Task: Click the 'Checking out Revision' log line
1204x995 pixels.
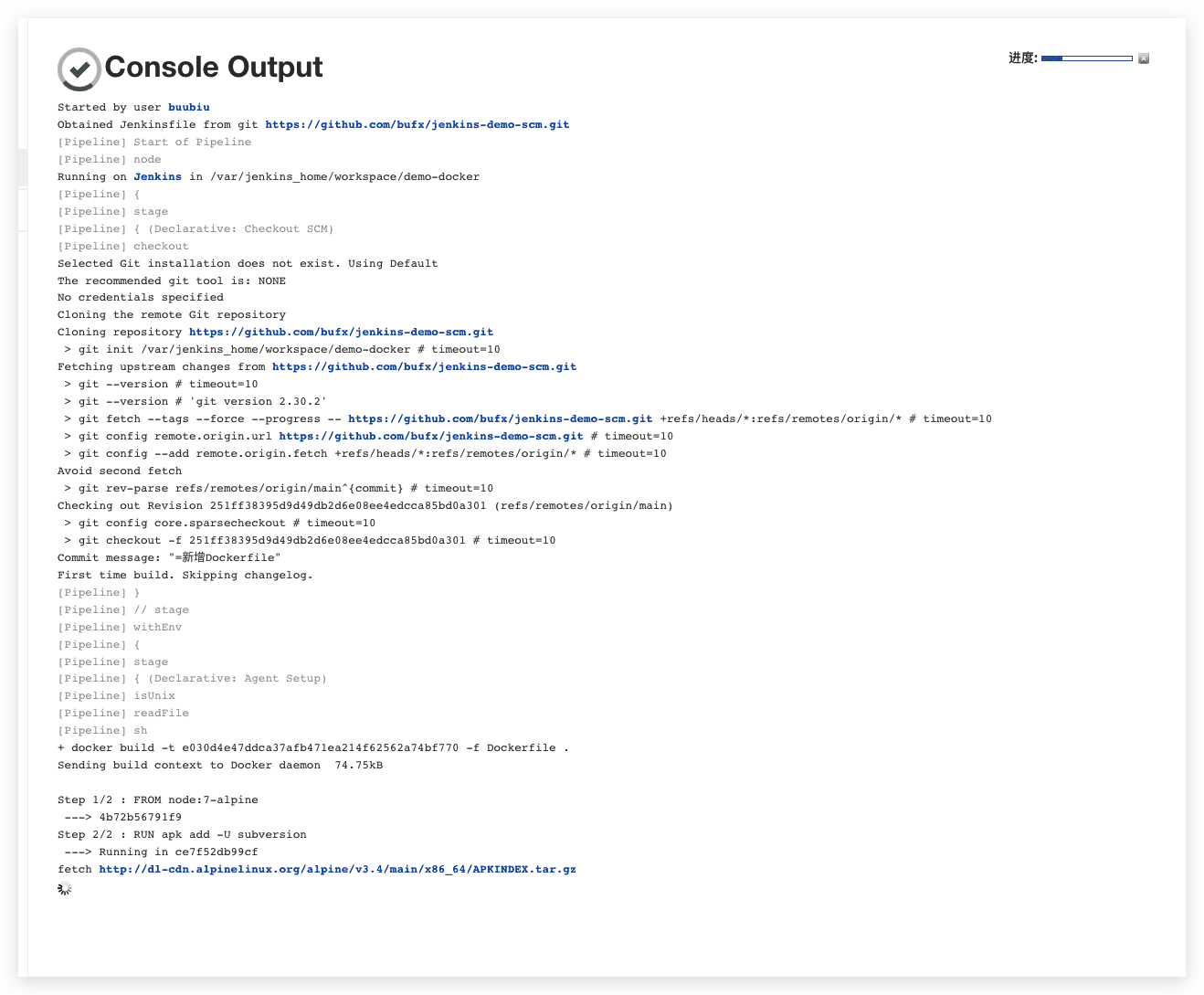Action: [364, 505]
